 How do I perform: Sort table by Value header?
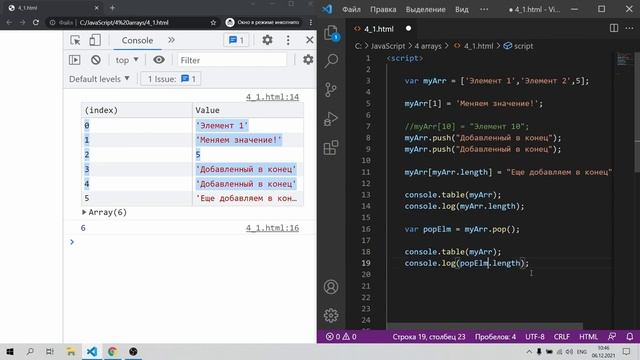click(x=248, y=110)
